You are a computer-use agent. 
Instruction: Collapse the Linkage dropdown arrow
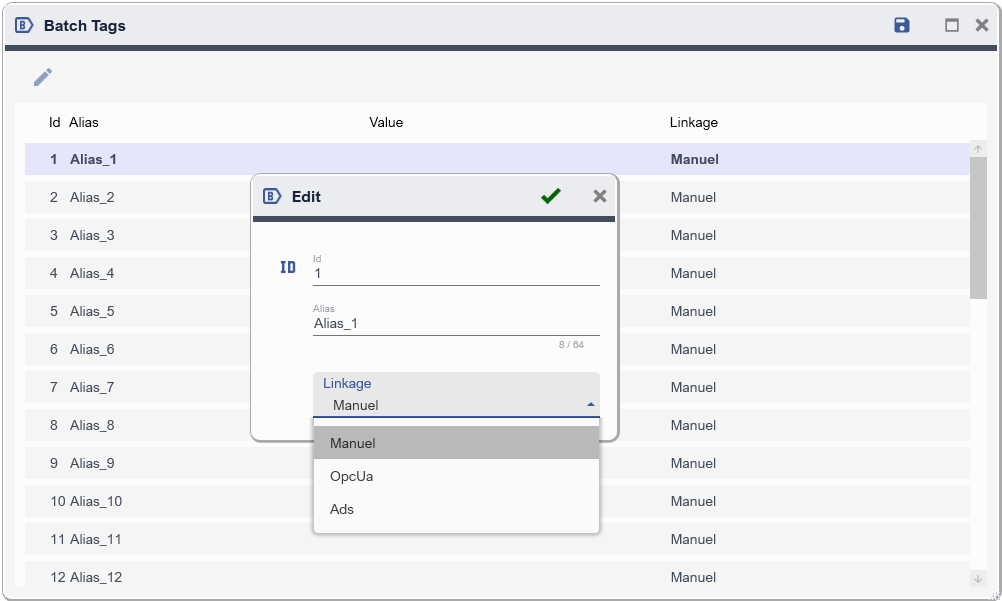(x=591, y=405)
